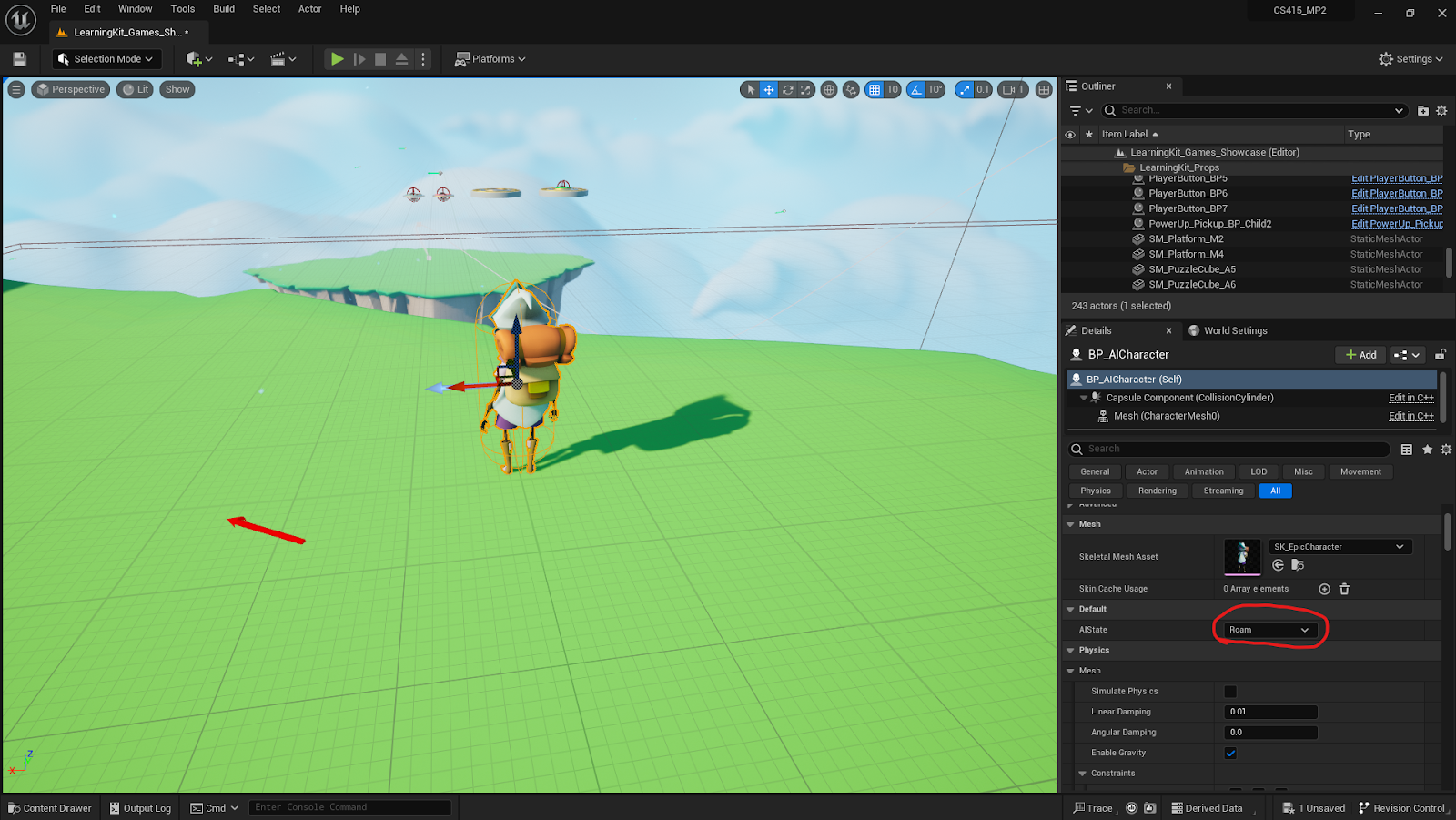Toggle scale snapping
Image resolution: width=1456 pixels, height=820 pixels.
click(x=965, y=89)
